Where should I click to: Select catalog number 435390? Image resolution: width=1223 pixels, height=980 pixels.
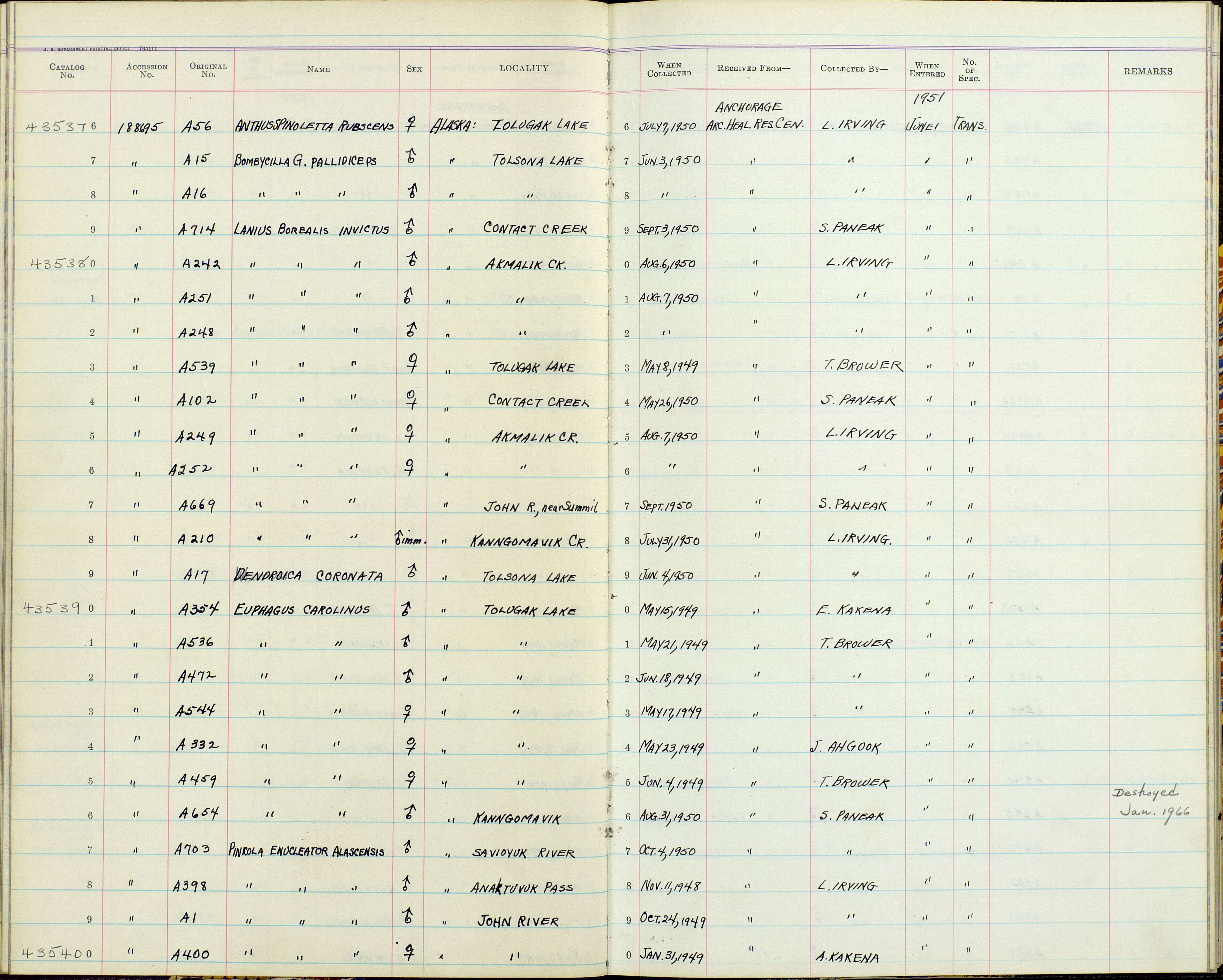point(58,608)
